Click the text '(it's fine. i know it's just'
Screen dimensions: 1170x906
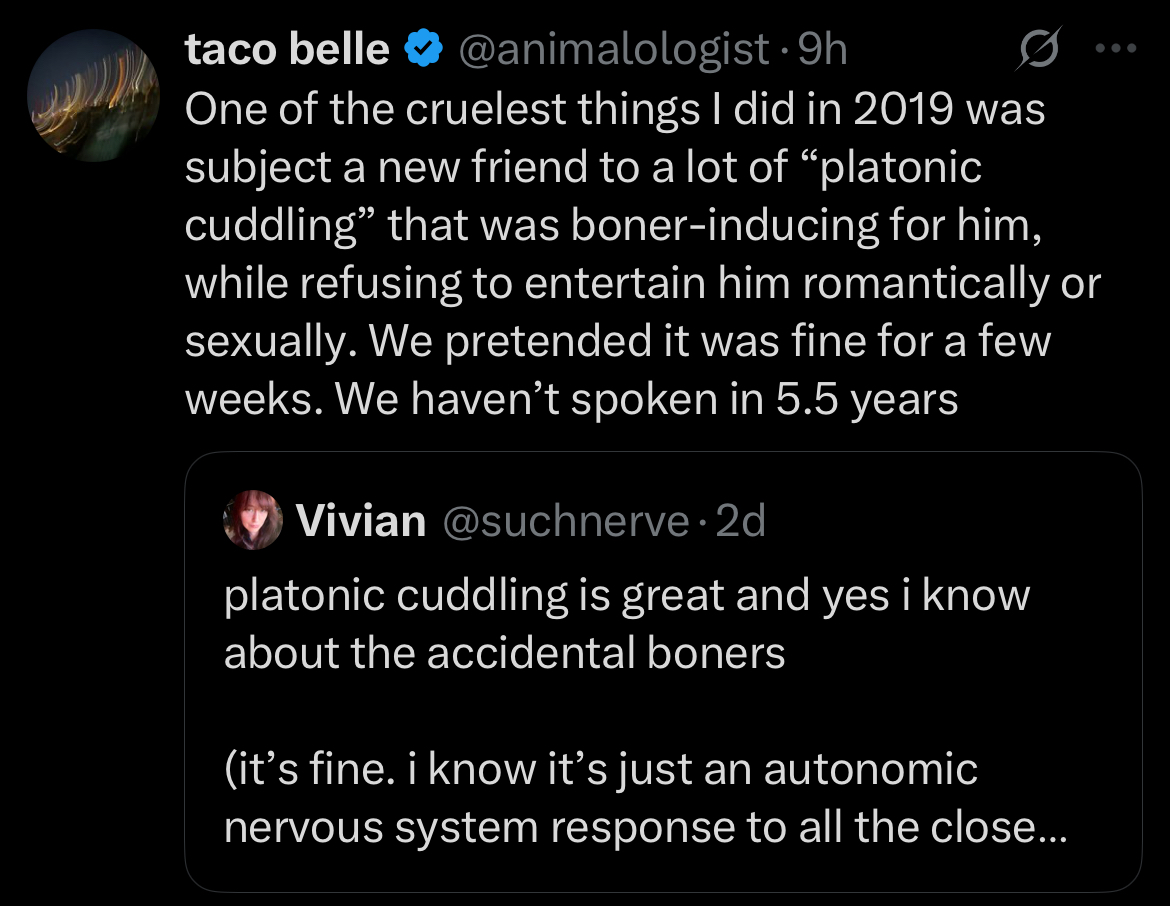coord(458,769)
